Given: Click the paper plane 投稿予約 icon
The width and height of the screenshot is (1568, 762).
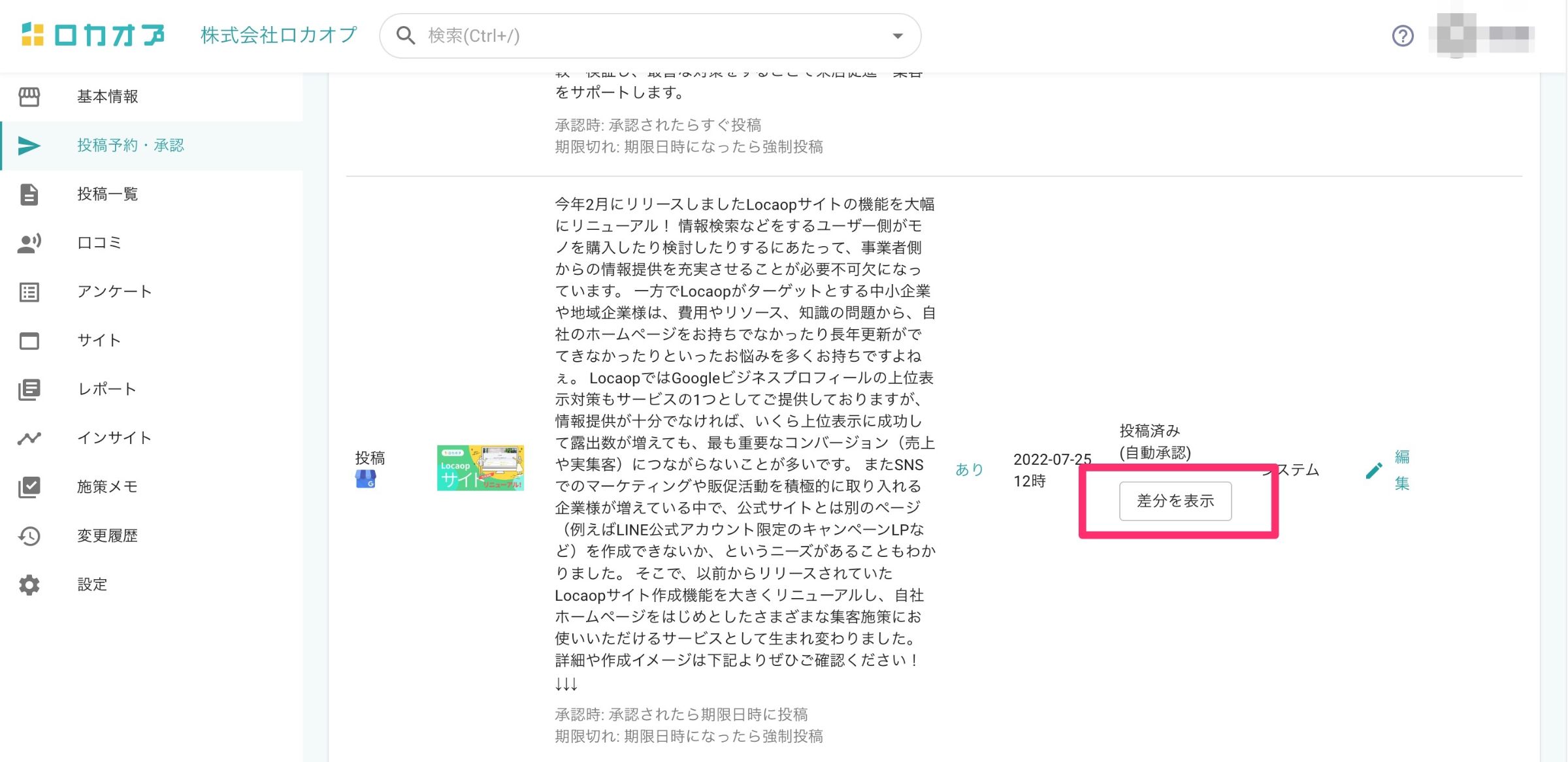Looking at the screenshot, I should click(29, 146).
